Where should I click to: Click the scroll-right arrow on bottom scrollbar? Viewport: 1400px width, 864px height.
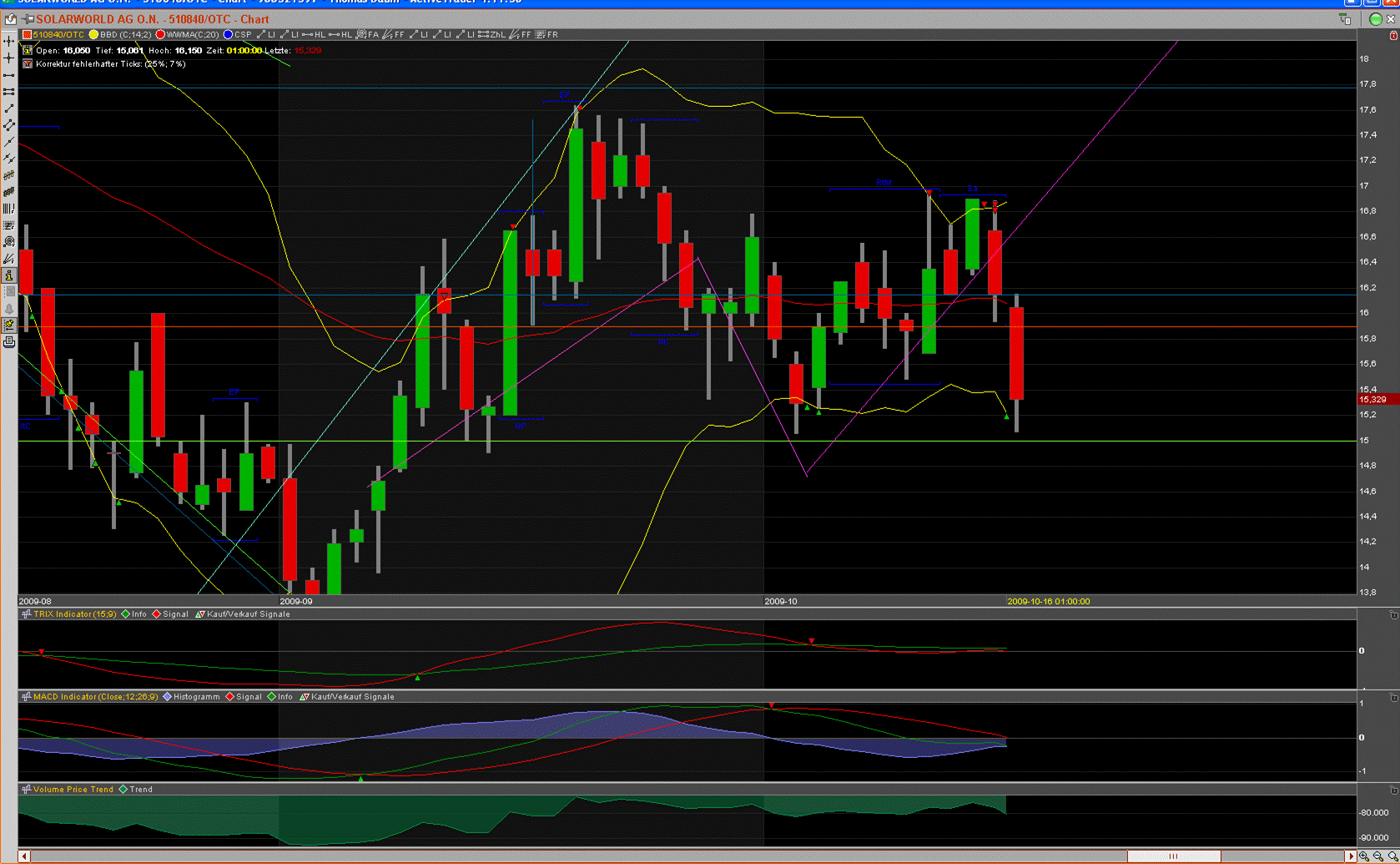coord(1351,856)
